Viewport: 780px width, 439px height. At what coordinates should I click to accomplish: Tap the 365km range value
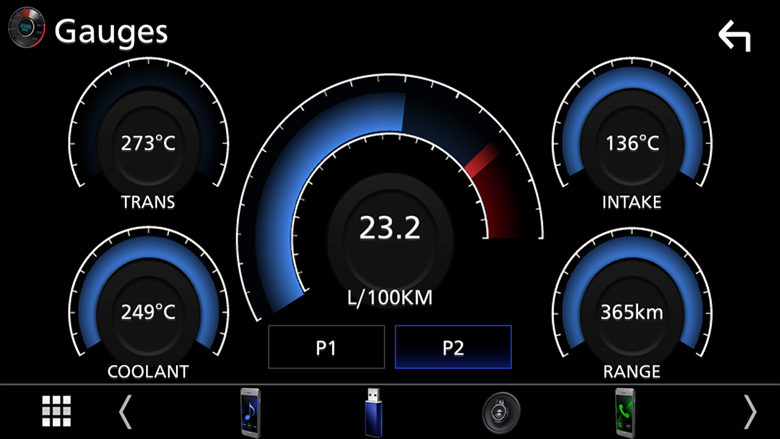[632, 312]
